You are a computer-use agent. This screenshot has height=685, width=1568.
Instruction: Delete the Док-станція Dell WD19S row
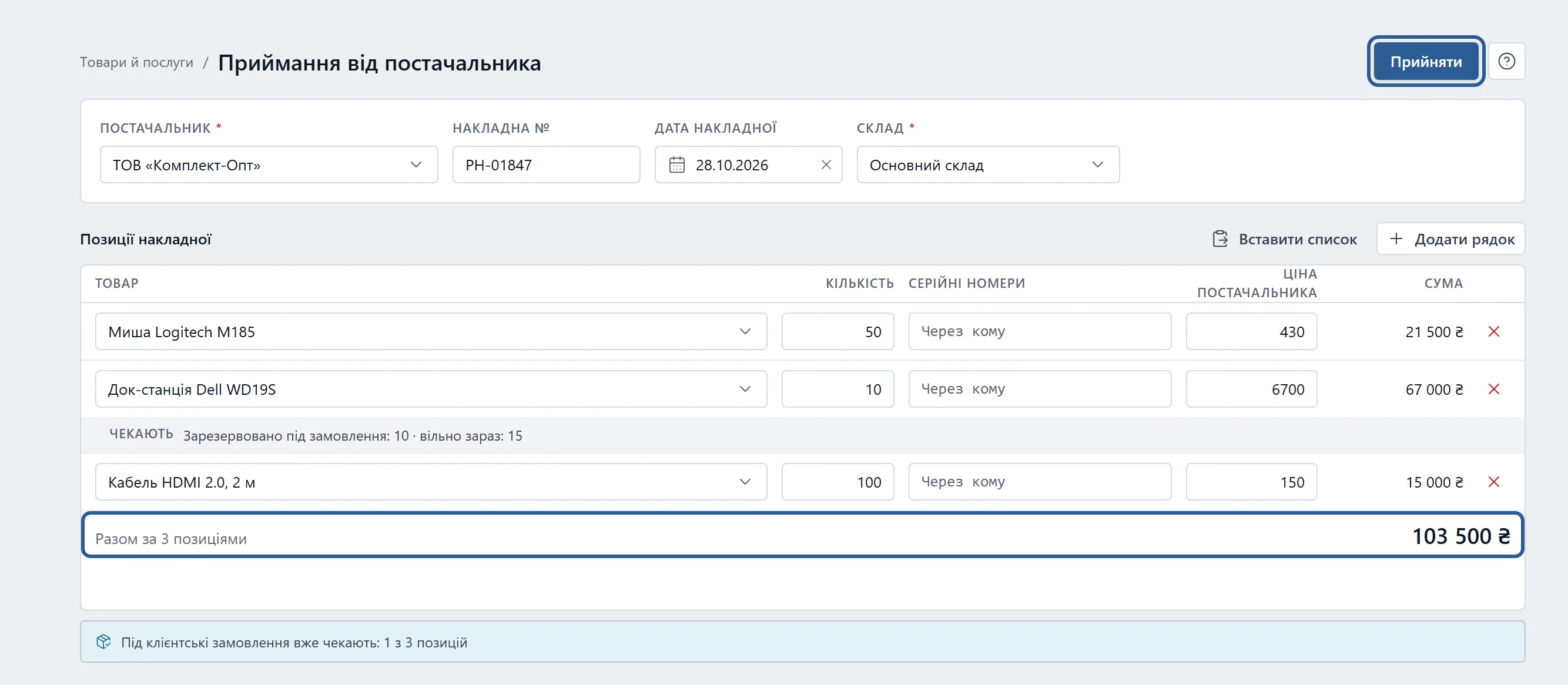click(x=1494, y=389)
